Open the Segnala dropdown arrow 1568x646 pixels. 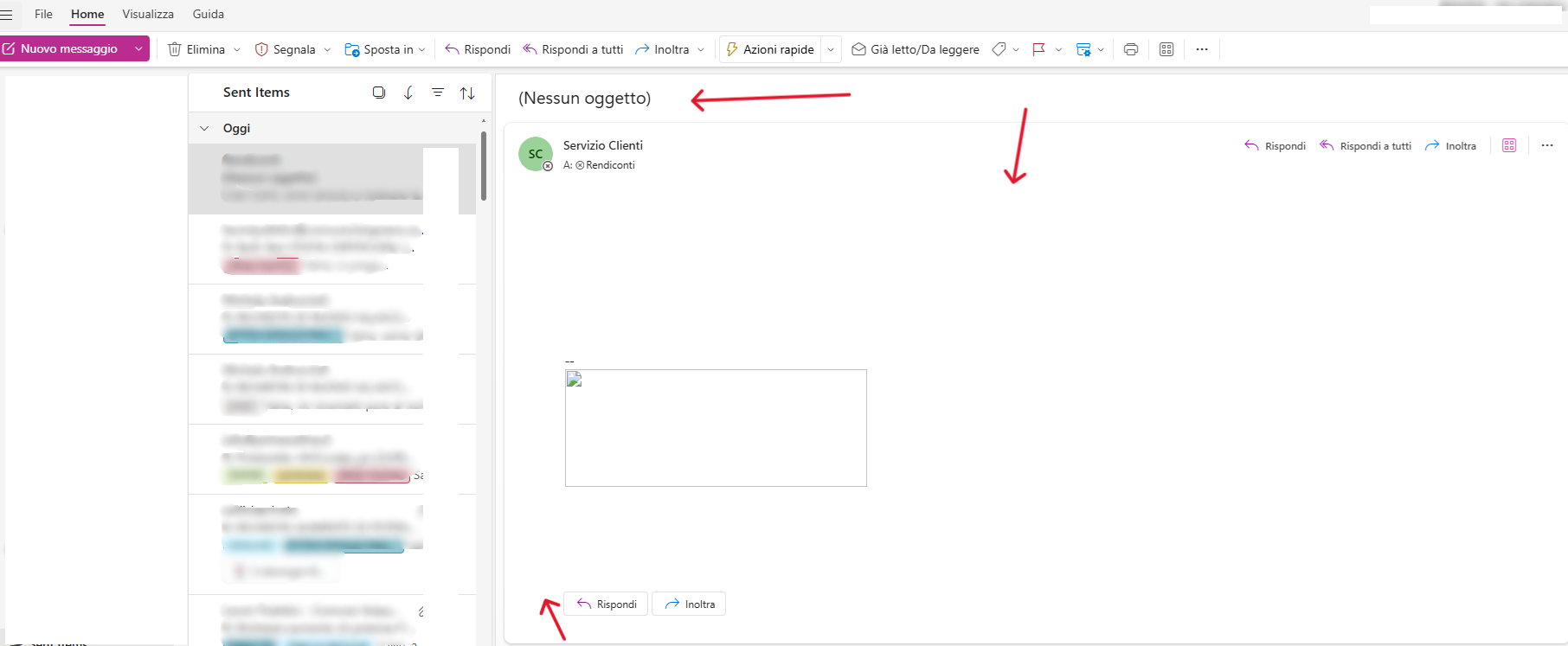tap(327, 49)
